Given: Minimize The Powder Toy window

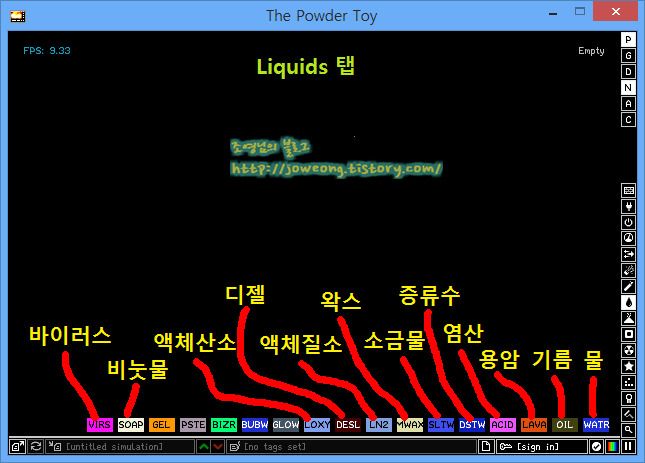Looking at the screenshot, I should (x=553, y=14).
